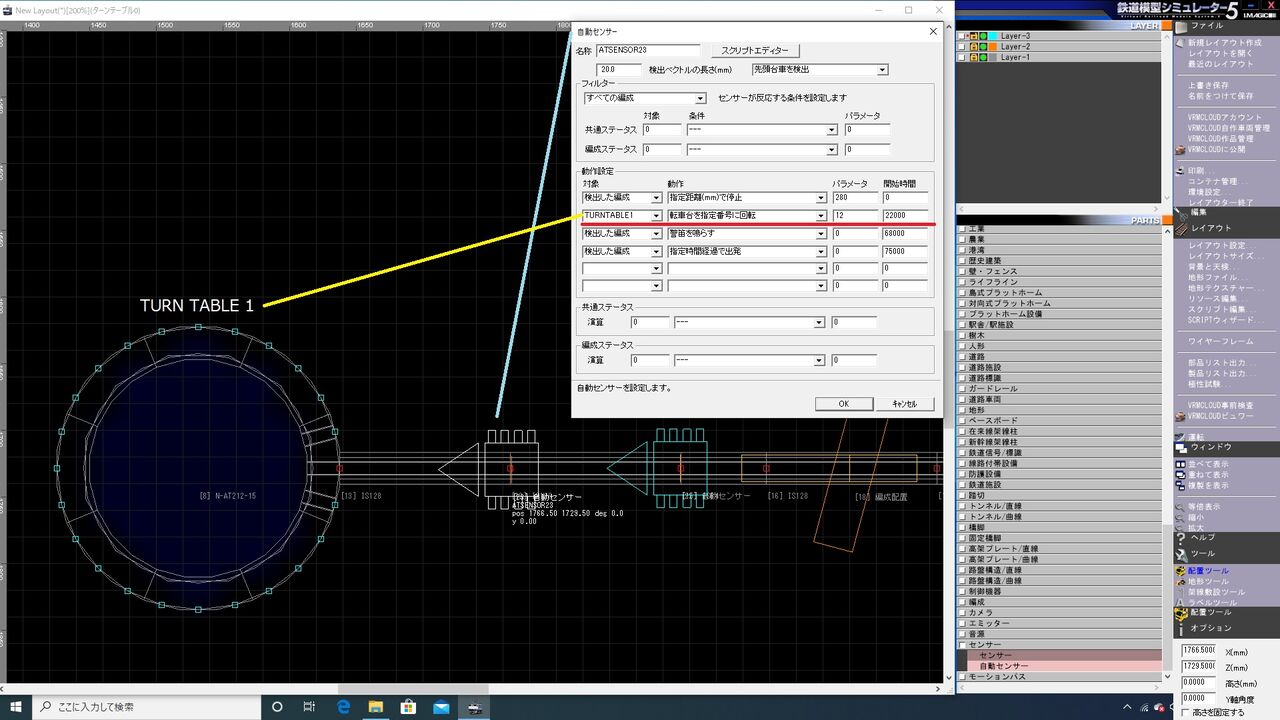Collapse the PARTS panel orange button
1280x720 pixels.
(x=1165, y=220)
